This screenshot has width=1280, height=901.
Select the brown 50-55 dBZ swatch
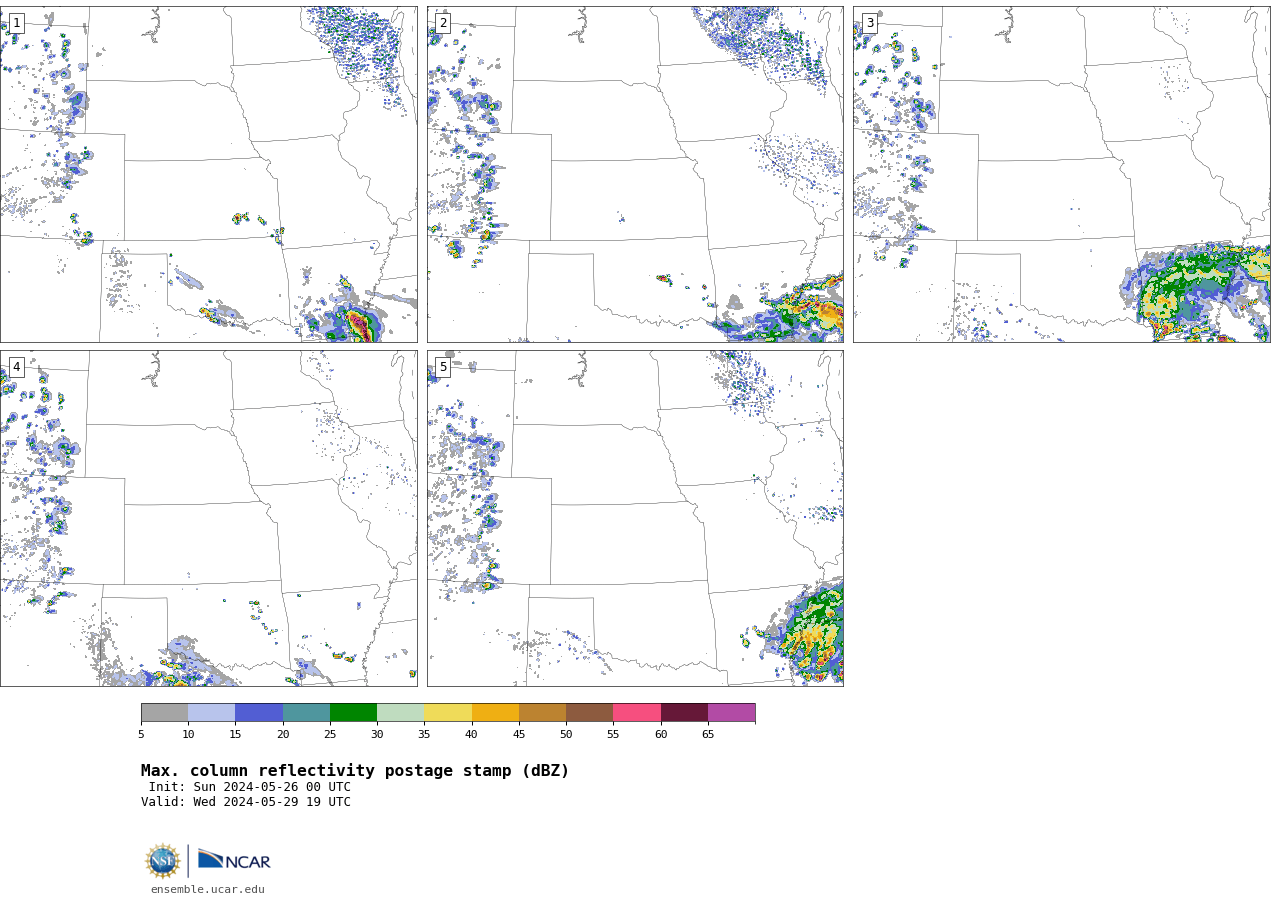click(589, 712)
